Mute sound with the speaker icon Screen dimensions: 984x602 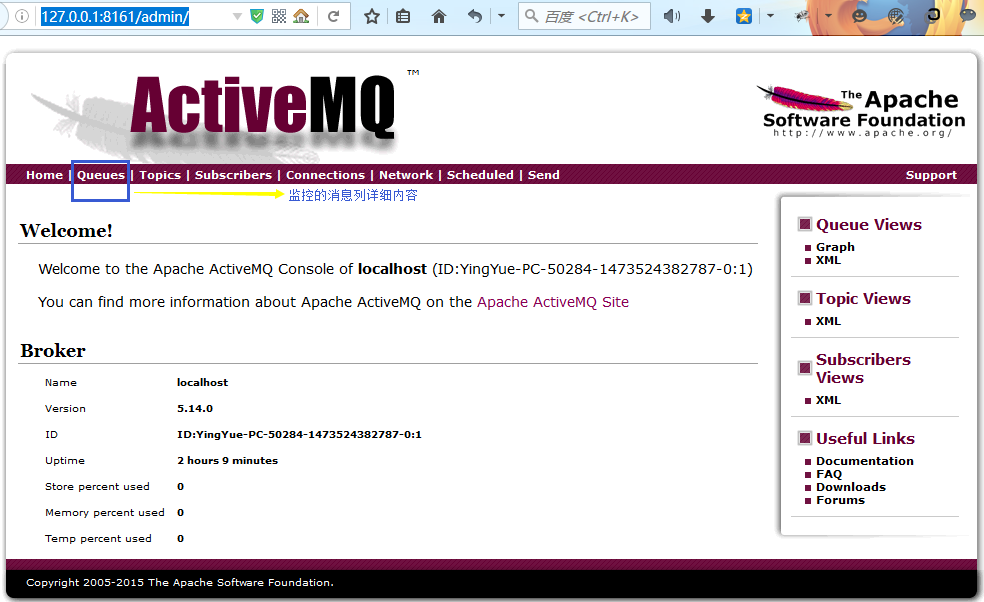(672, 16)
